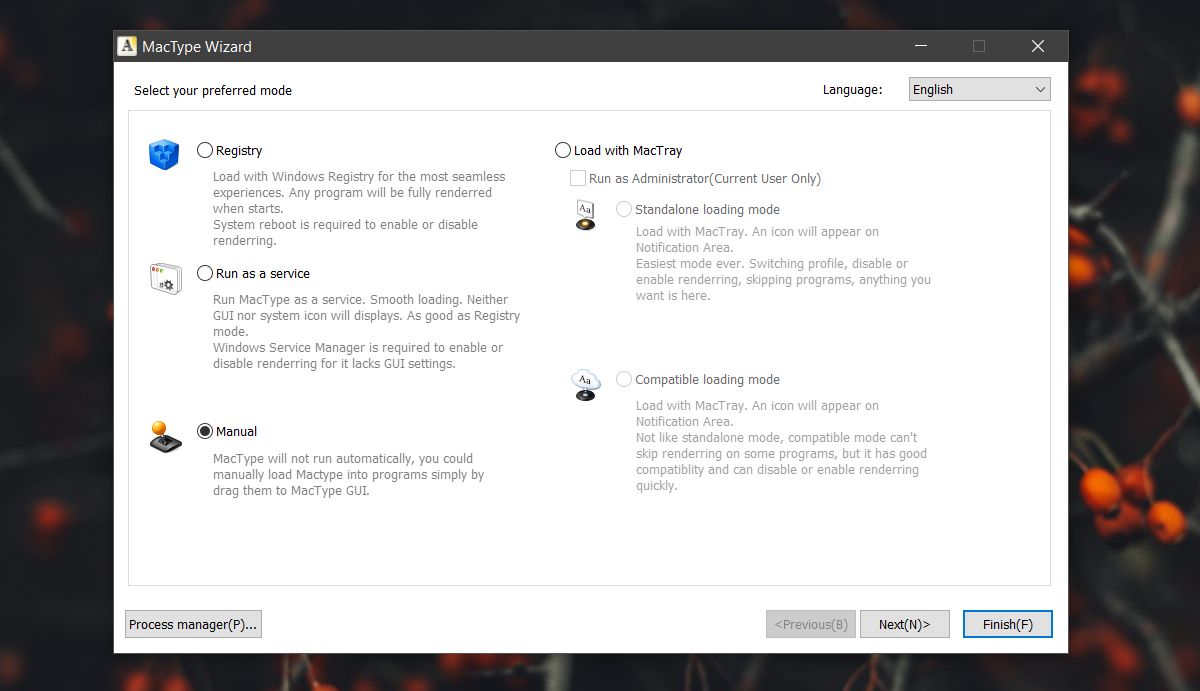Click the Finish(F) button
The width and height of the screenshot is (1200, 691).
pyautogui.click(x=1008, y=624)
